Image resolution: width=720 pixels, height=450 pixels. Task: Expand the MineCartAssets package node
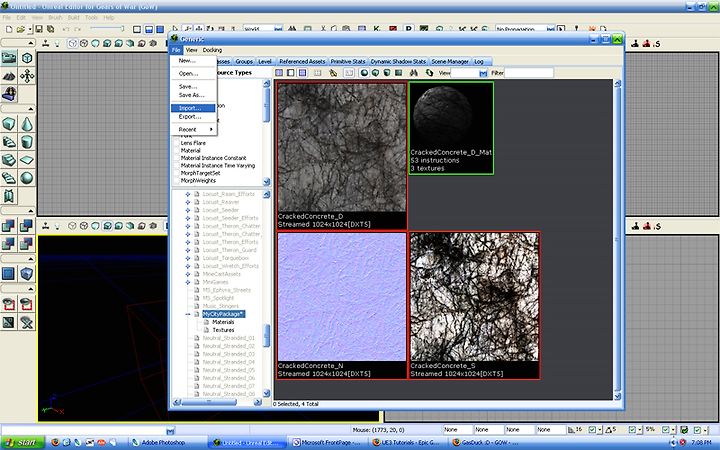click(x=187, y=274)
